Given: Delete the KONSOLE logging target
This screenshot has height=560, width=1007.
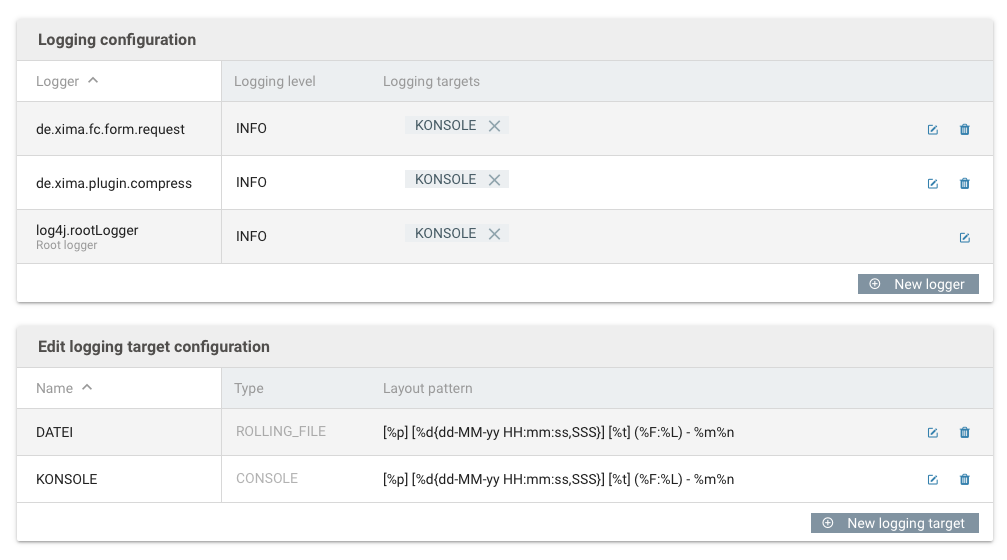Looking at the screenshot, I should click(965, 480).
